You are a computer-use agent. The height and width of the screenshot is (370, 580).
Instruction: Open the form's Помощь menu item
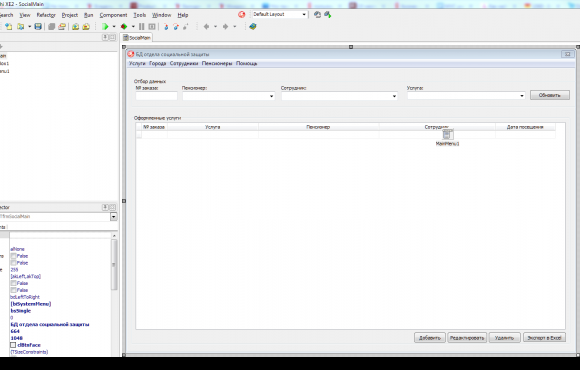[246, 64]
